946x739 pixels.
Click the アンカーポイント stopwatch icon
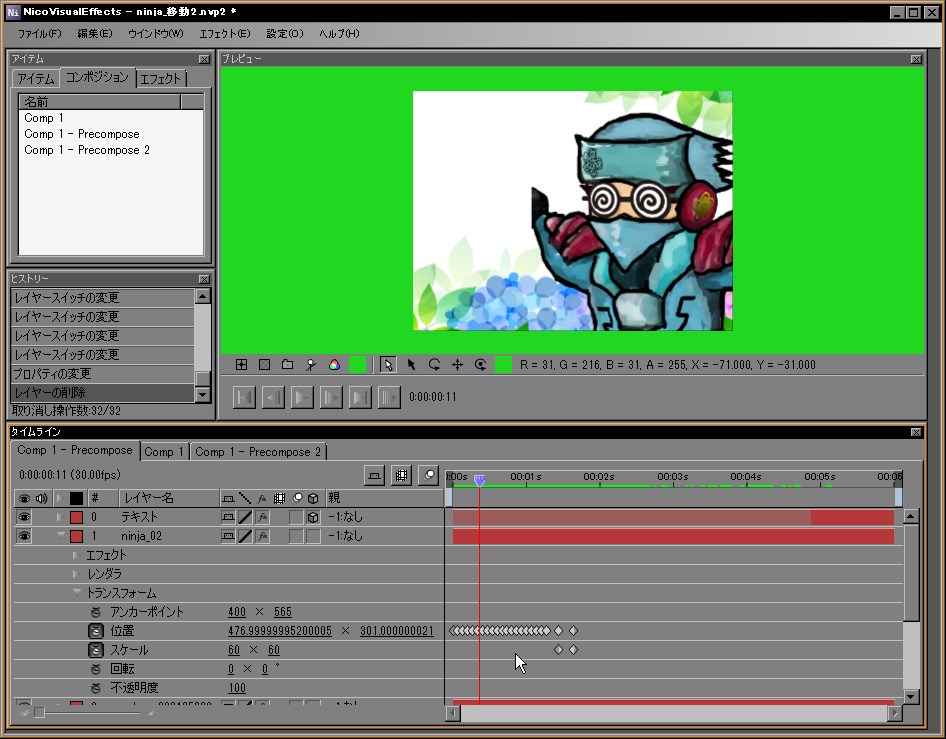(x=95, y=612)
